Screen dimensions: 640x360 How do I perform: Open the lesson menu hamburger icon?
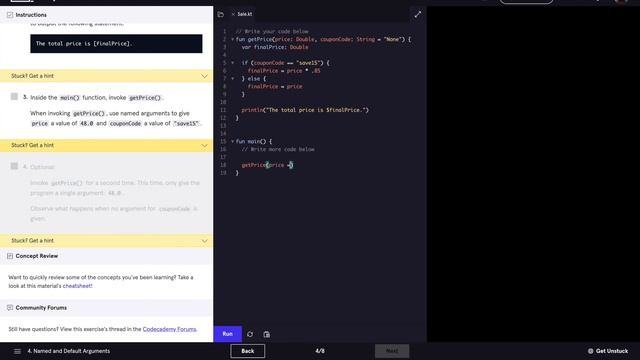[x=17, y=351]
